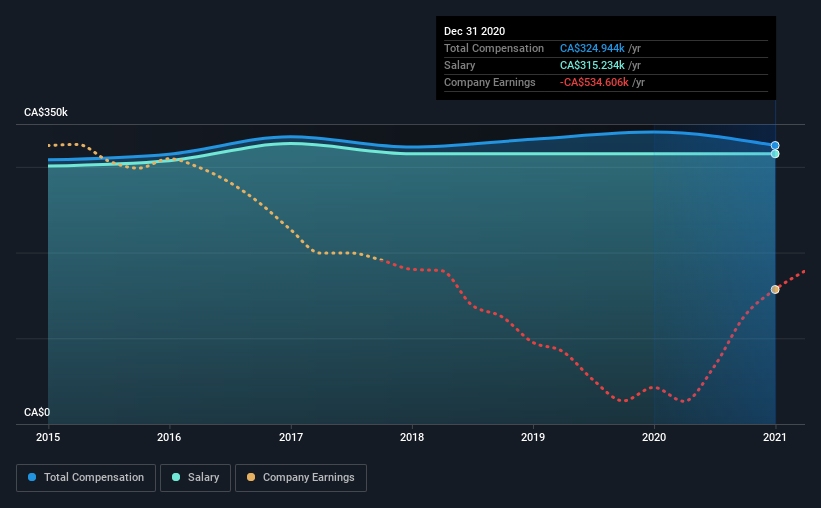Image resolution: width=821 pixels, height=508 pixels.
Task: Click the CA$324.944k Total Compensation value
Action: click(x=592, y=48)
